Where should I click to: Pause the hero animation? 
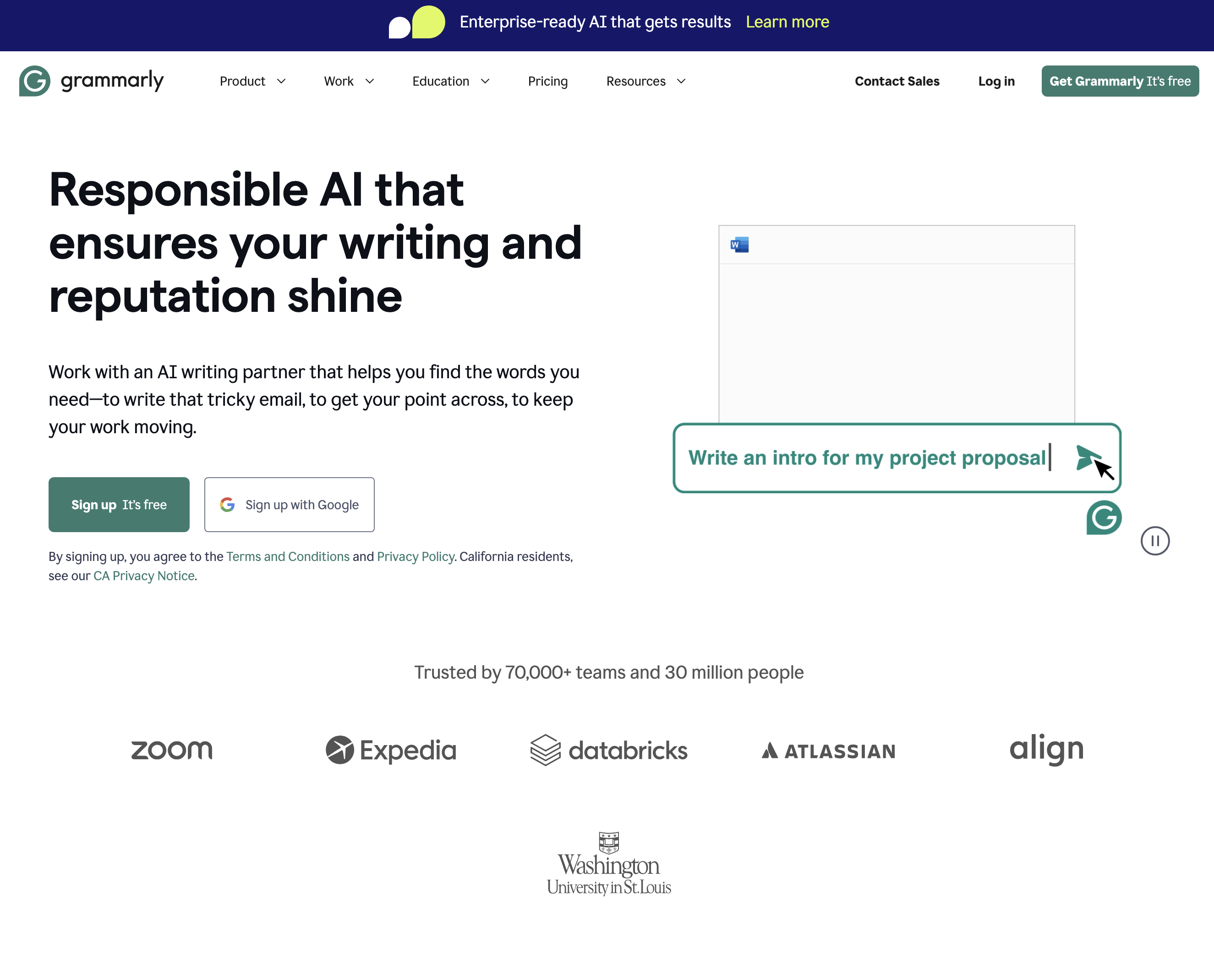[x=1155, y=541]
